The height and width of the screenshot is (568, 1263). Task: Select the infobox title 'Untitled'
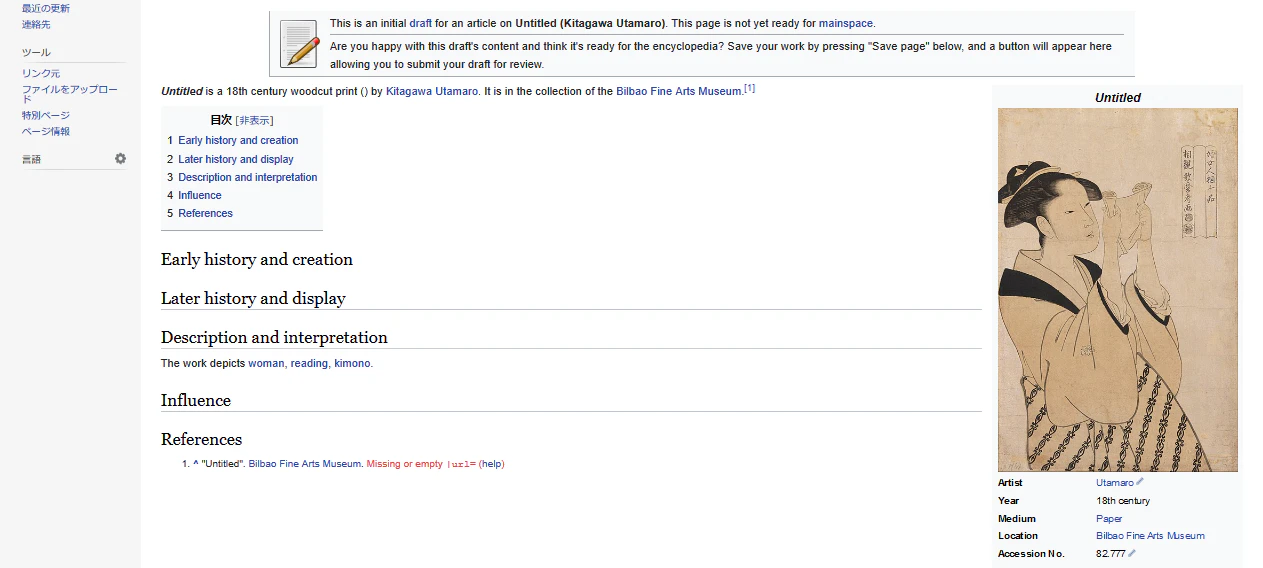point(1117,97)
